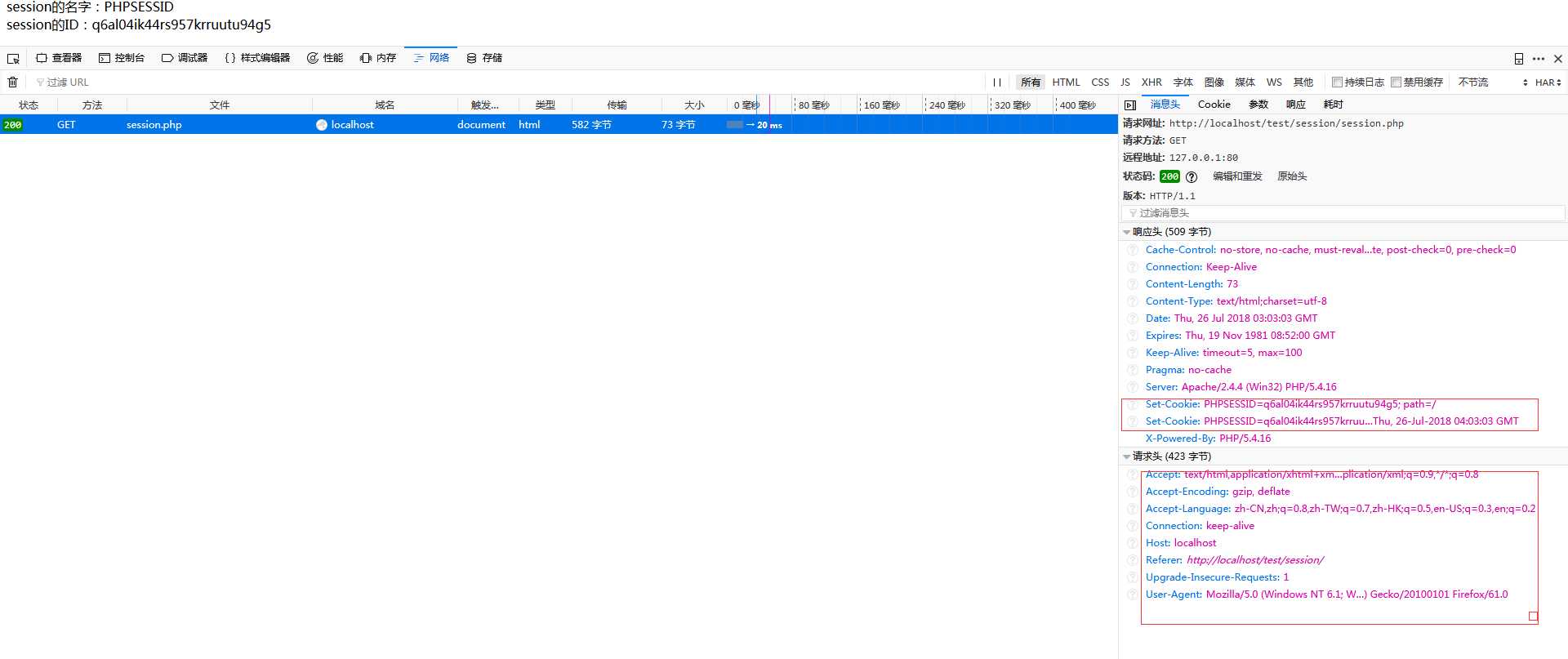The image size is (1568, 659).
Task: Switch to the 调试器 debugger tab
Action: pos(185,58)
